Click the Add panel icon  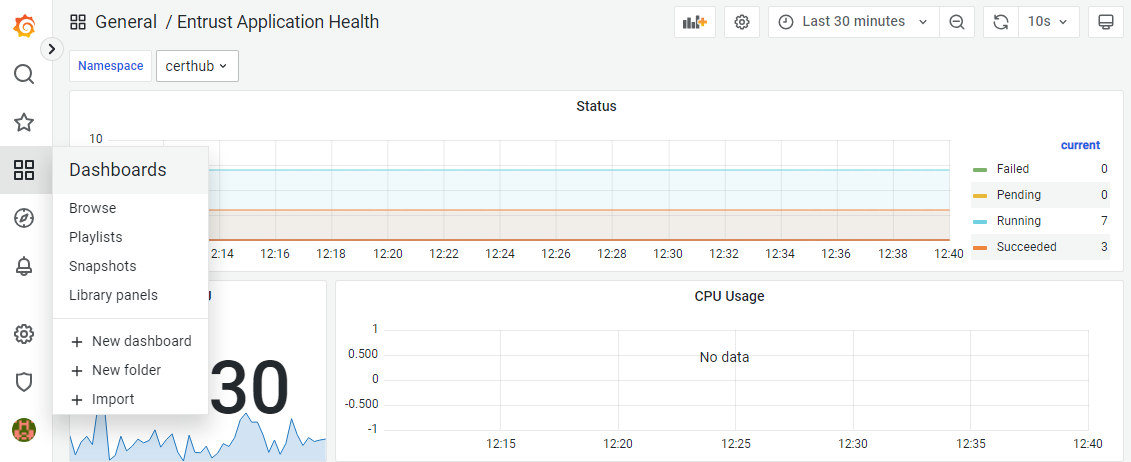(694, 22)
